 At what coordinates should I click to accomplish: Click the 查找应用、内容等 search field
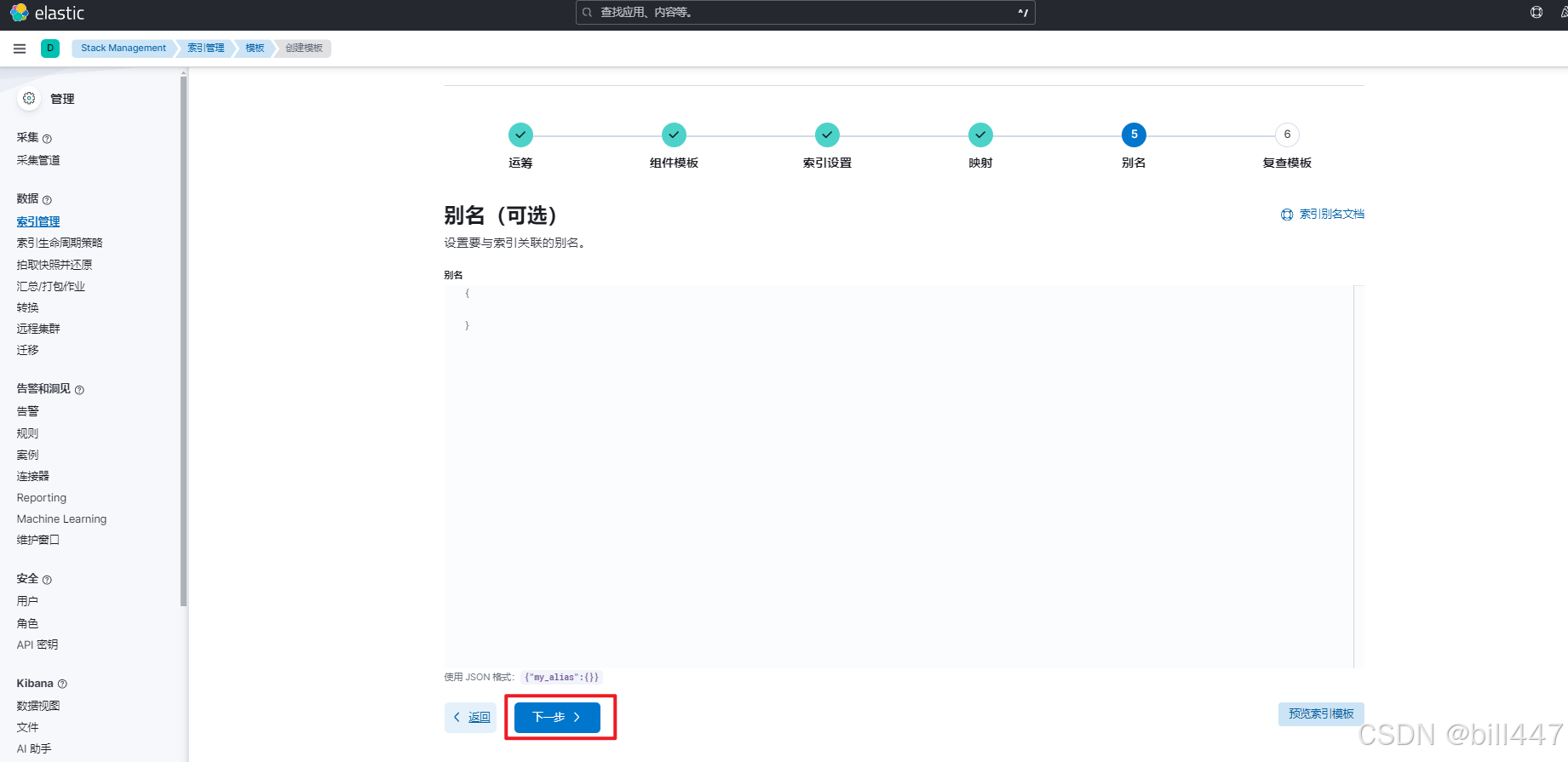pos(805,13)
